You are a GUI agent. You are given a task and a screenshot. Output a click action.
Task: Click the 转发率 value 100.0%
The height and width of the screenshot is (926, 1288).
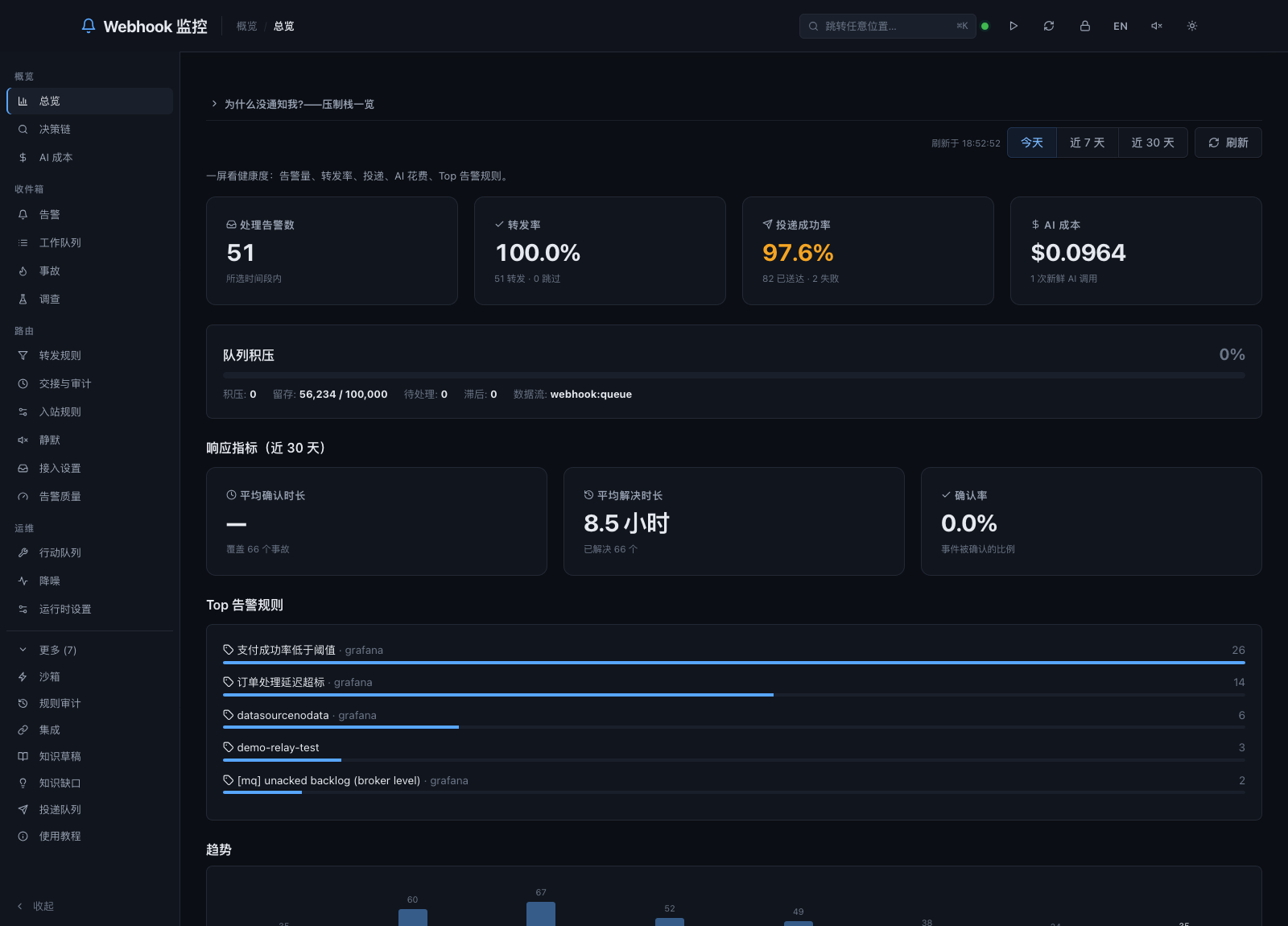tap(538, 253)
